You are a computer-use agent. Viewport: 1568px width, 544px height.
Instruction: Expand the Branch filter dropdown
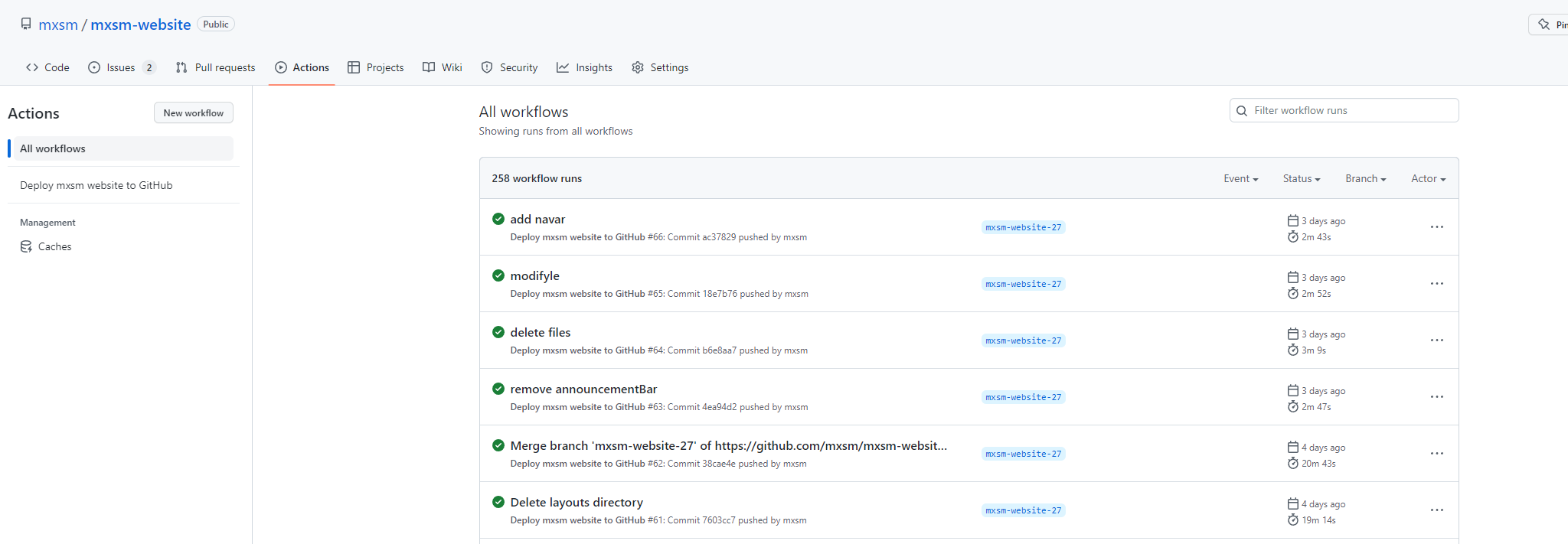[1366, 178]
